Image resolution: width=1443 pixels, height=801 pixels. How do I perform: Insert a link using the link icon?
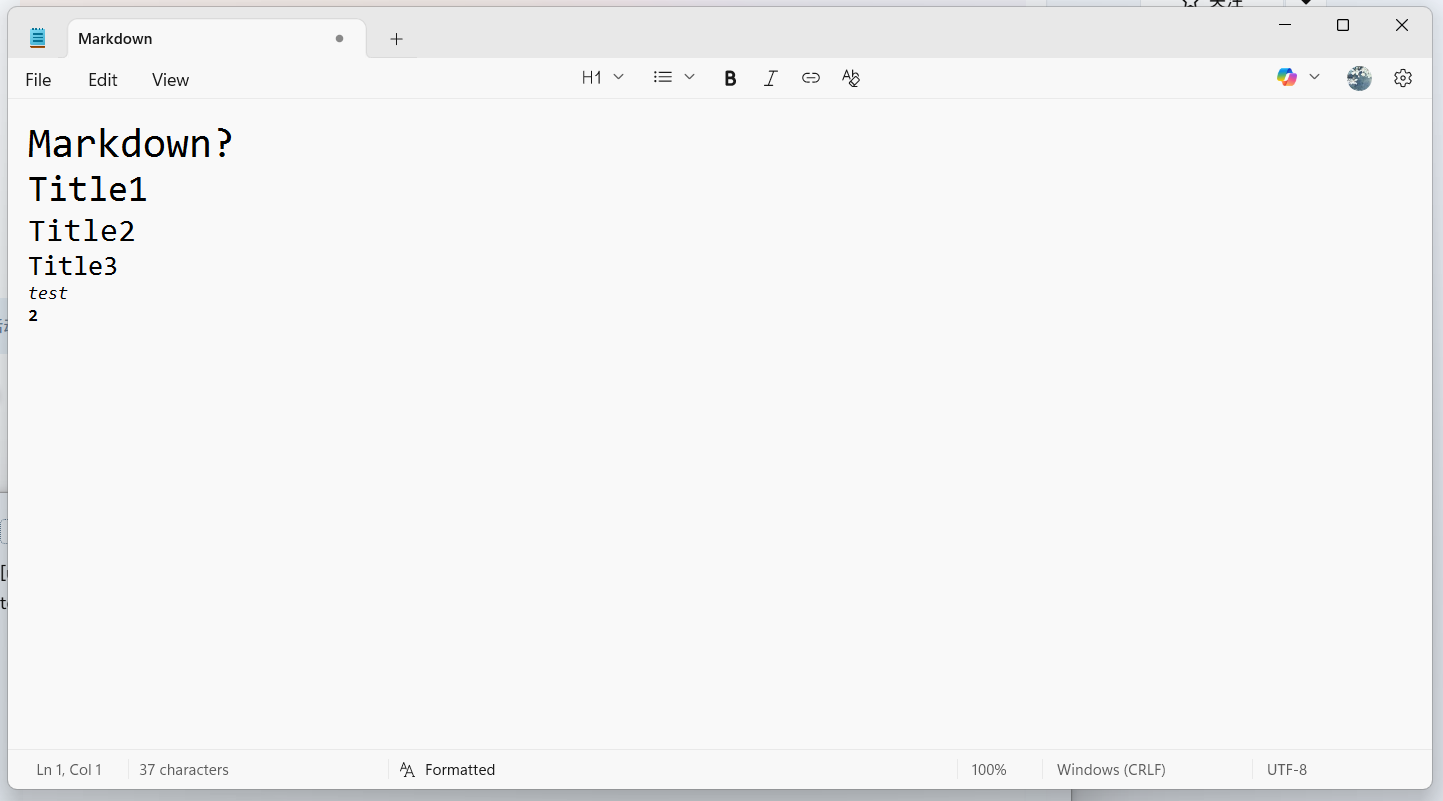(x=811, y=78)
